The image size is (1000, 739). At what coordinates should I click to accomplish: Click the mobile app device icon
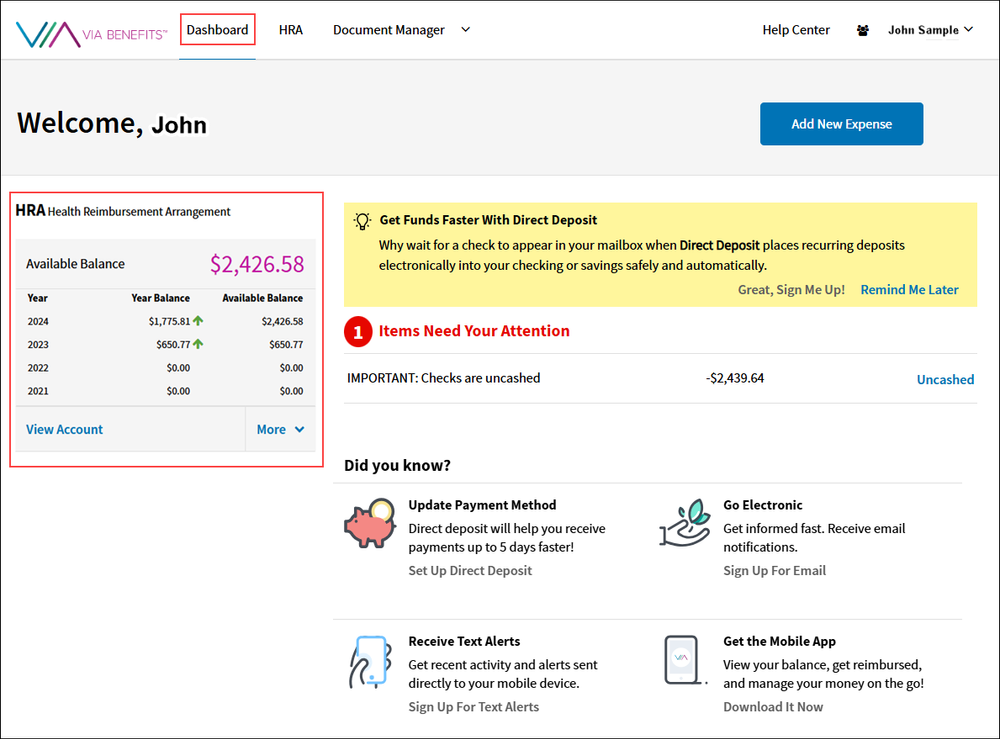[684, 660]
